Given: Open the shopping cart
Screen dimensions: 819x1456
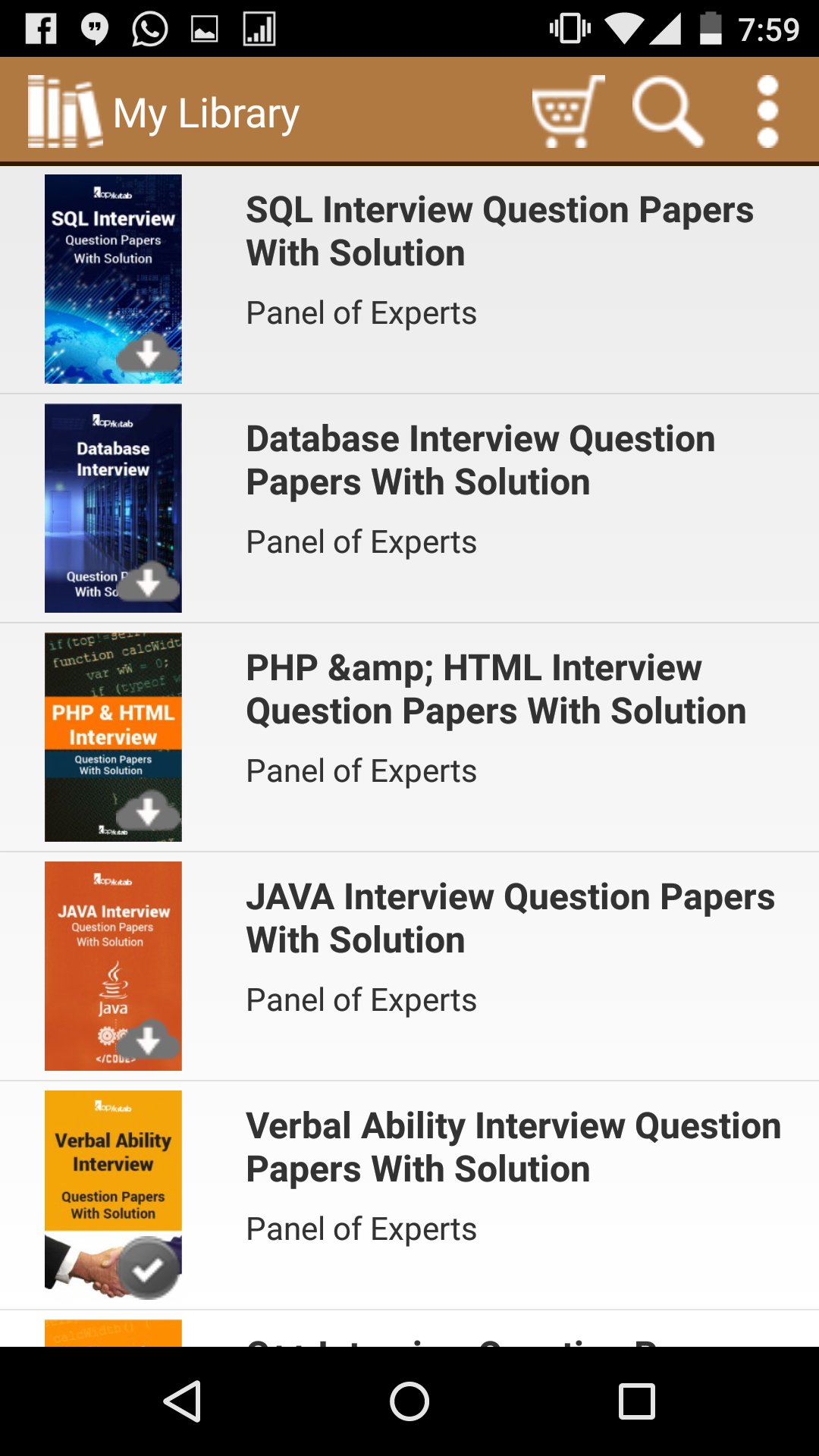Looking at the screenshot, I should tap(568, 111).
